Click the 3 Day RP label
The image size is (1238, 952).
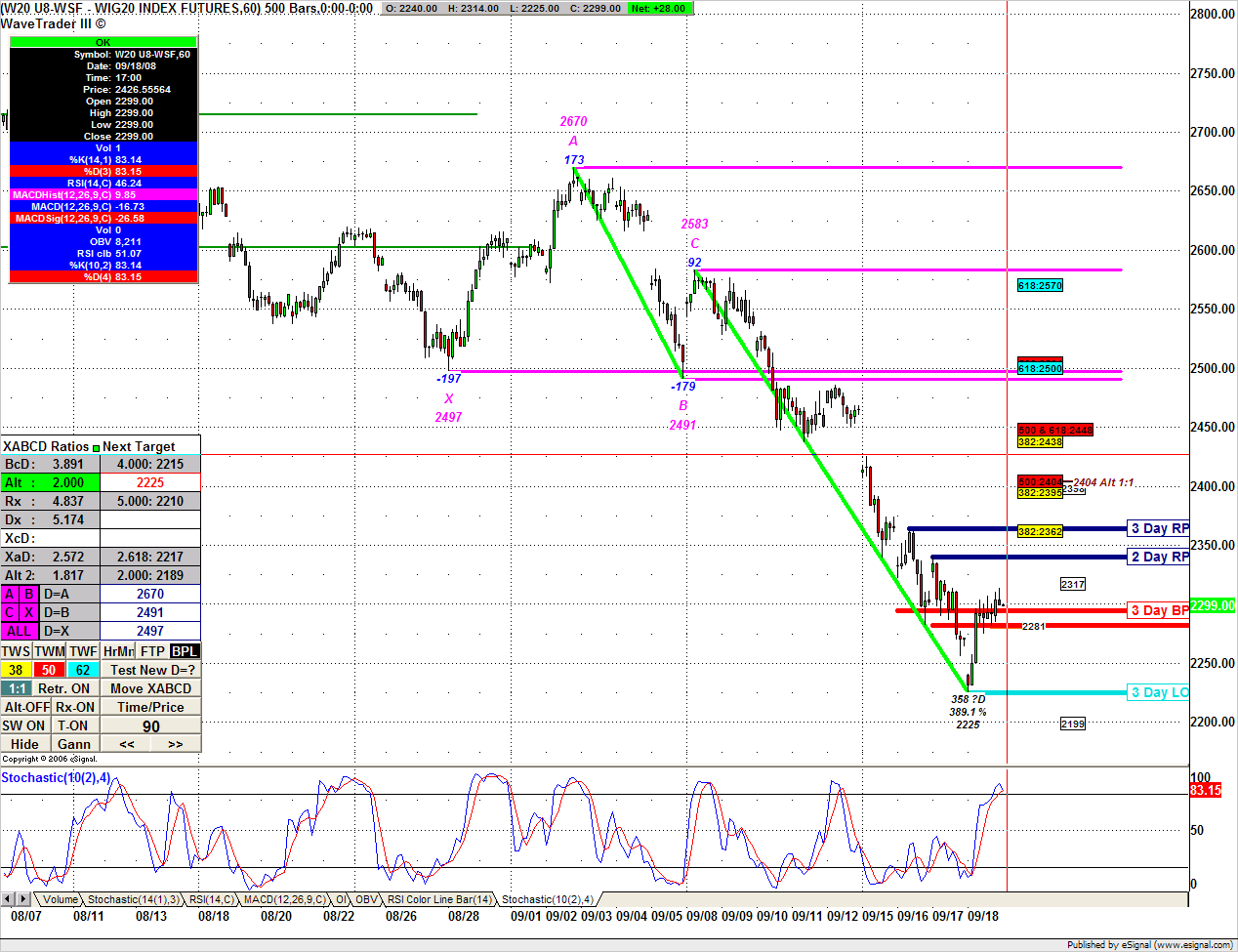1159,528
